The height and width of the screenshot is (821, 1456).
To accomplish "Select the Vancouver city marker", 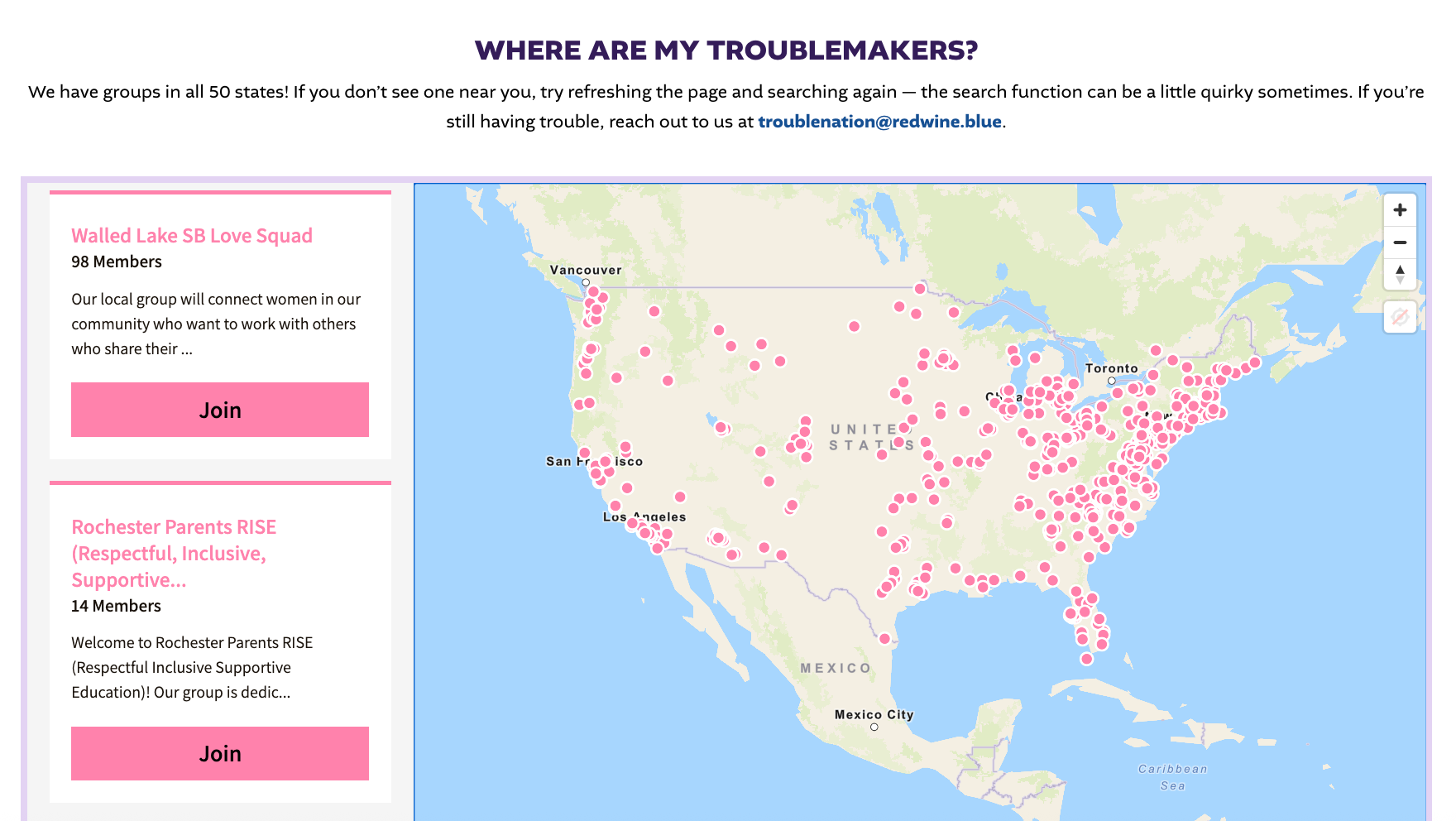I will click(586, 282).
